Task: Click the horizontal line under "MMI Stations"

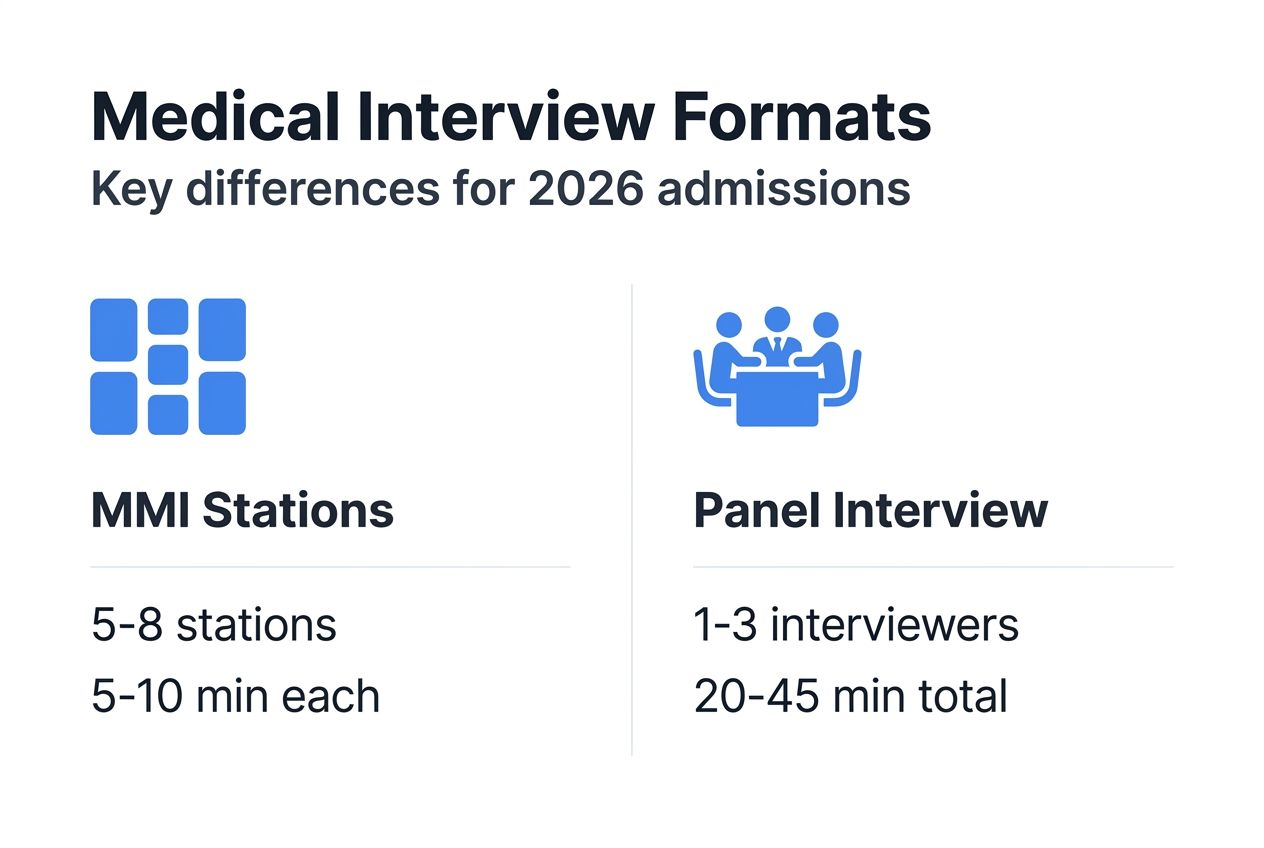Action: (x=330, y=567)
